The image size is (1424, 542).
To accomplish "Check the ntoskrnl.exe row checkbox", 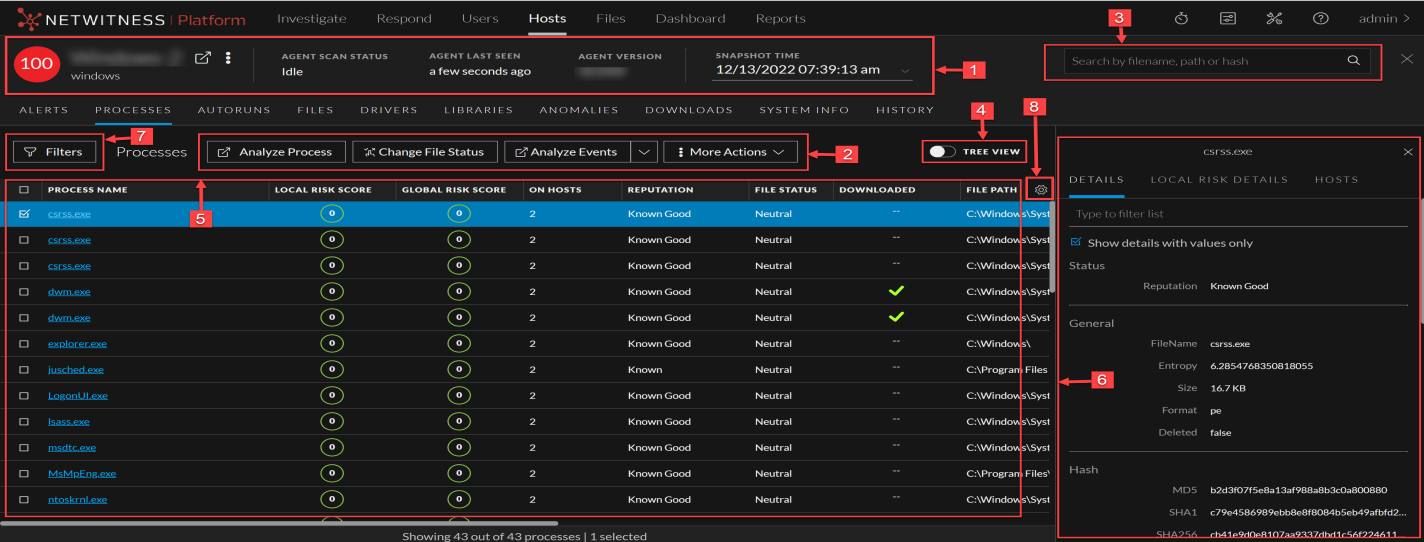I will click(25, 499).
